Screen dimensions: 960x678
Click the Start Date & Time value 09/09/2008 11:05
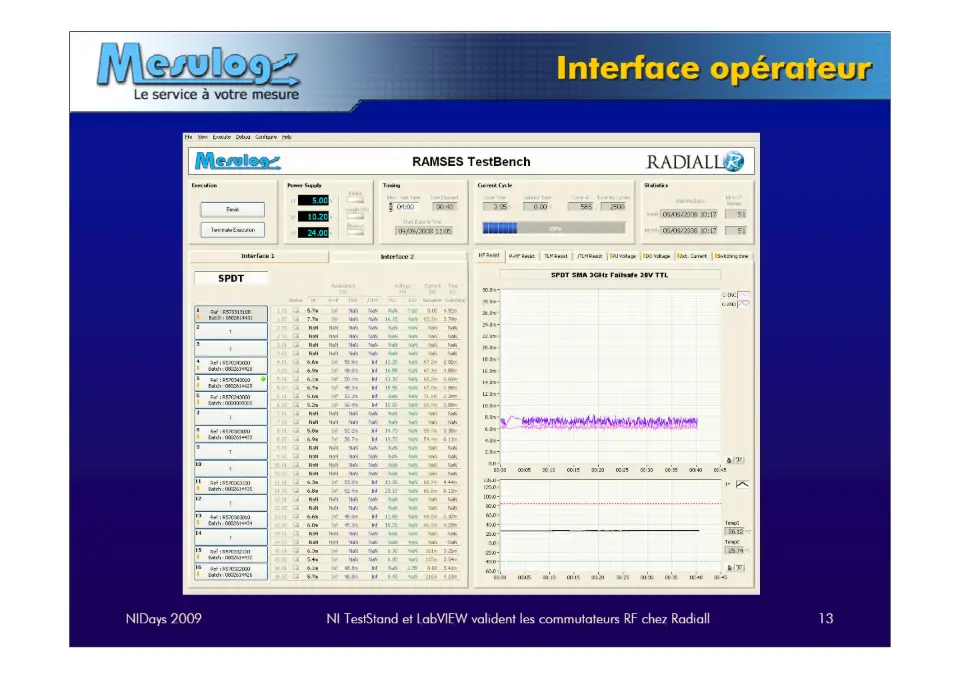tap(424, 231)
